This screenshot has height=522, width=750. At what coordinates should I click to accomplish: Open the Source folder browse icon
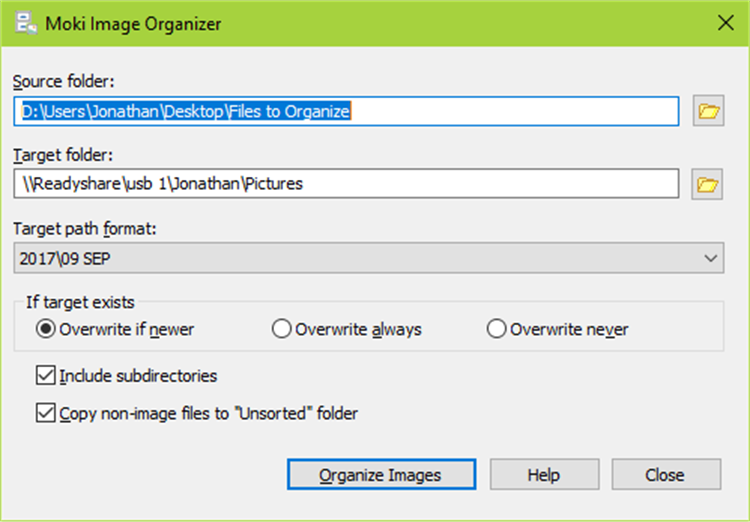click(x=708, y=111)
